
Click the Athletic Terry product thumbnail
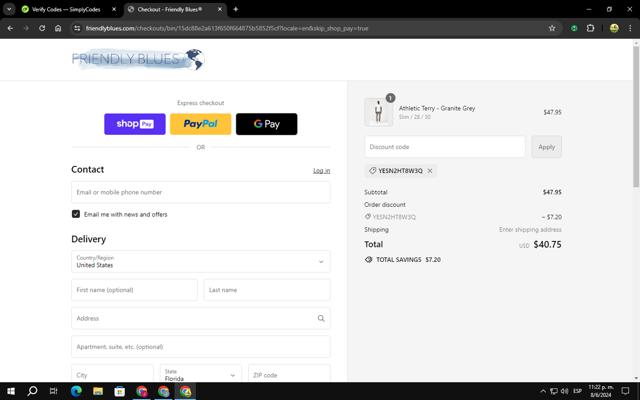(x=378, y=112)
